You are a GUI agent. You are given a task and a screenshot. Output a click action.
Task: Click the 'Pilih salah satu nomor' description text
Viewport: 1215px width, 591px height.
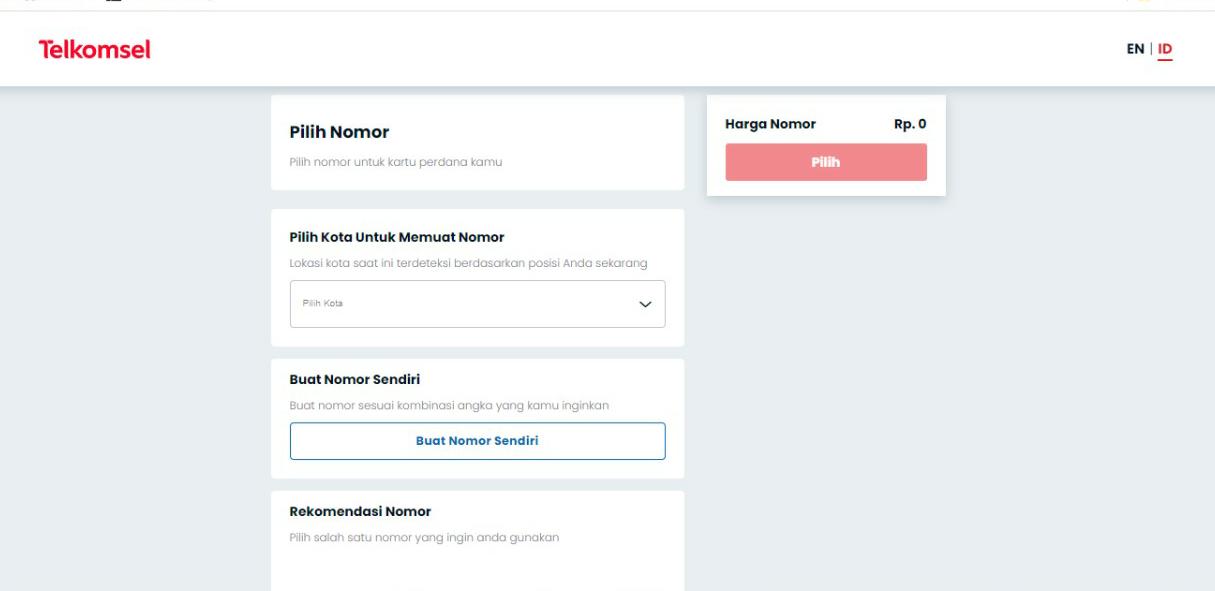tap(424, 538)
